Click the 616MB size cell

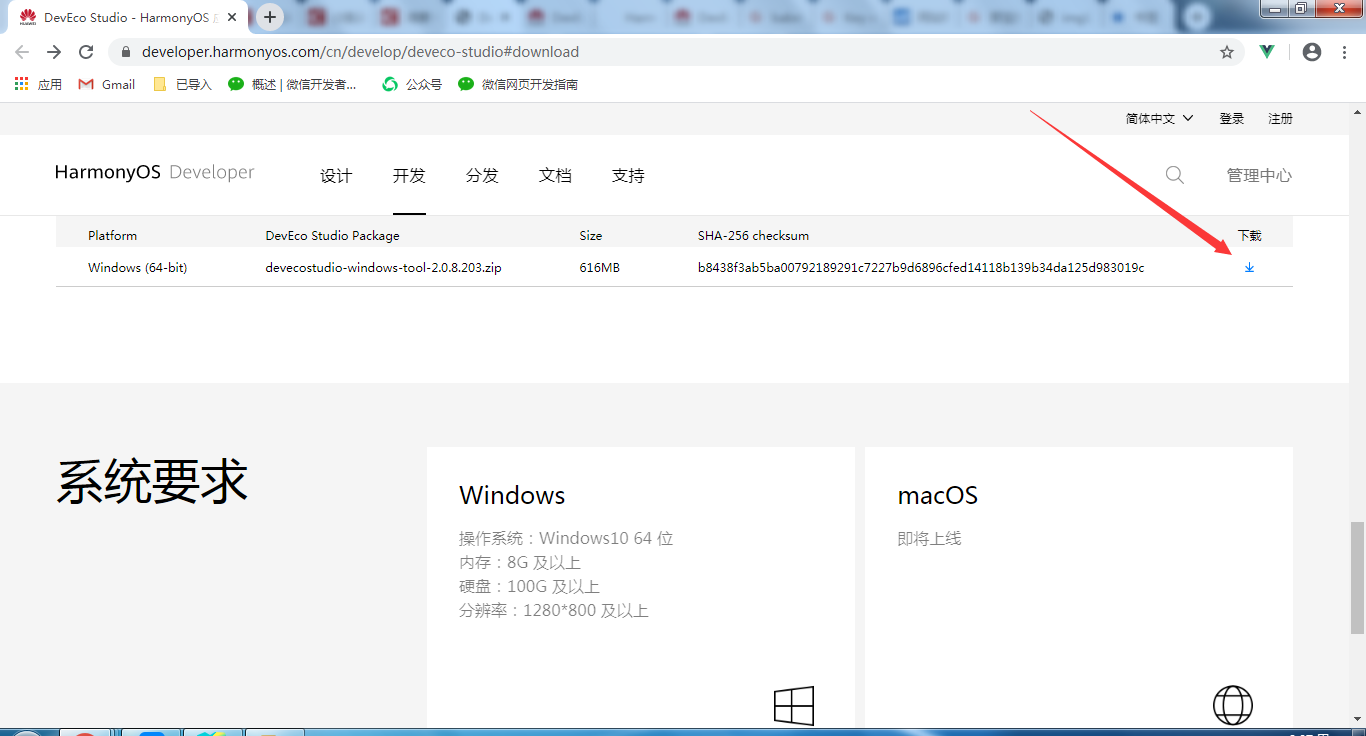click(x=599, y=267)
